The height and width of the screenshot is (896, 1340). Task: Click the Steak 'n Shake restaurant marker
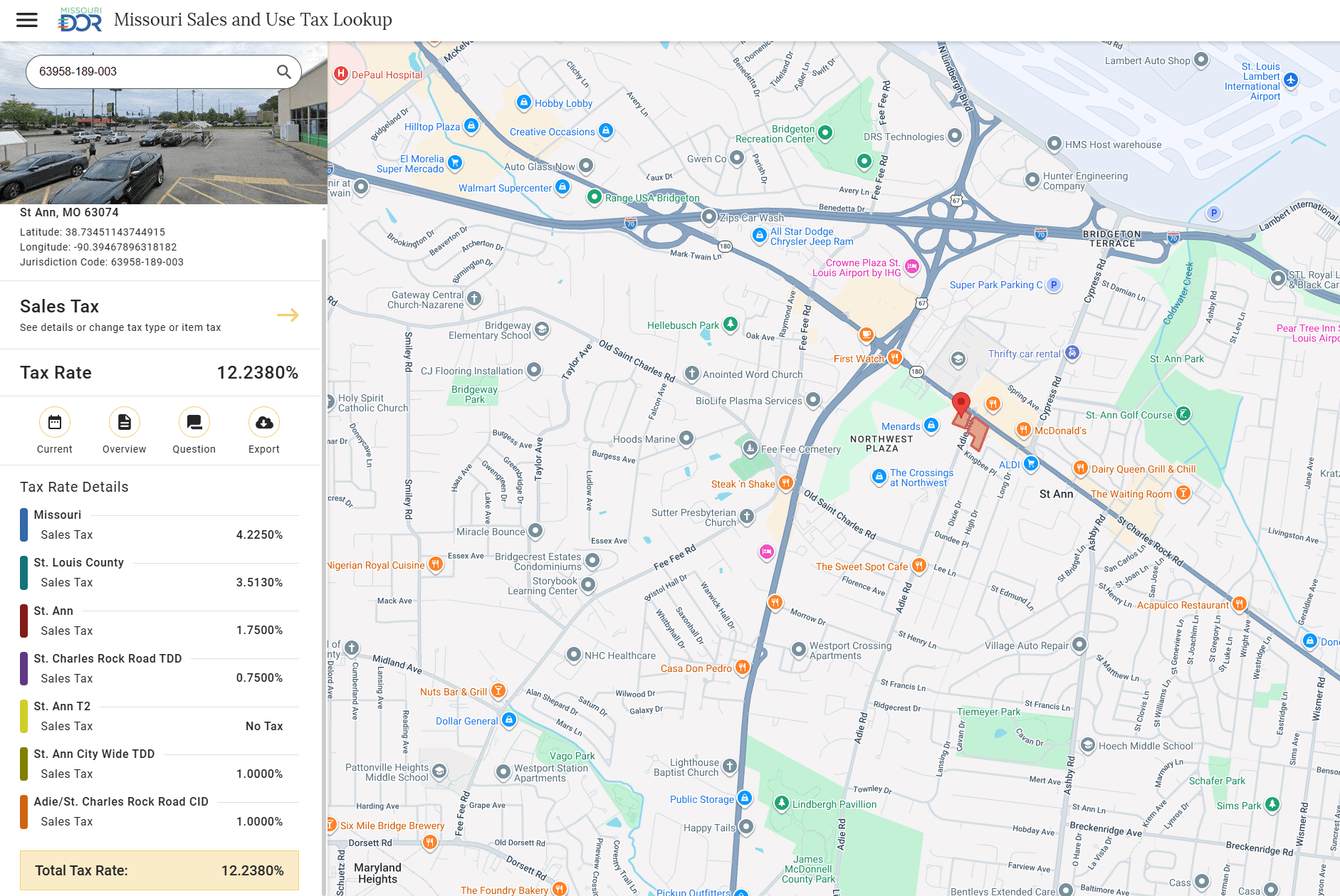click(785, 483)
